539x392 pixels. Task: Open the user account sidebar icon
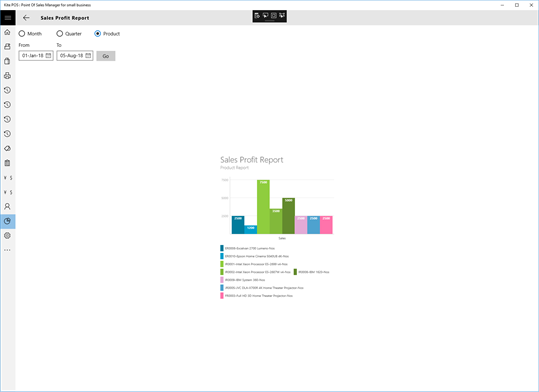[x=7, y=206]
